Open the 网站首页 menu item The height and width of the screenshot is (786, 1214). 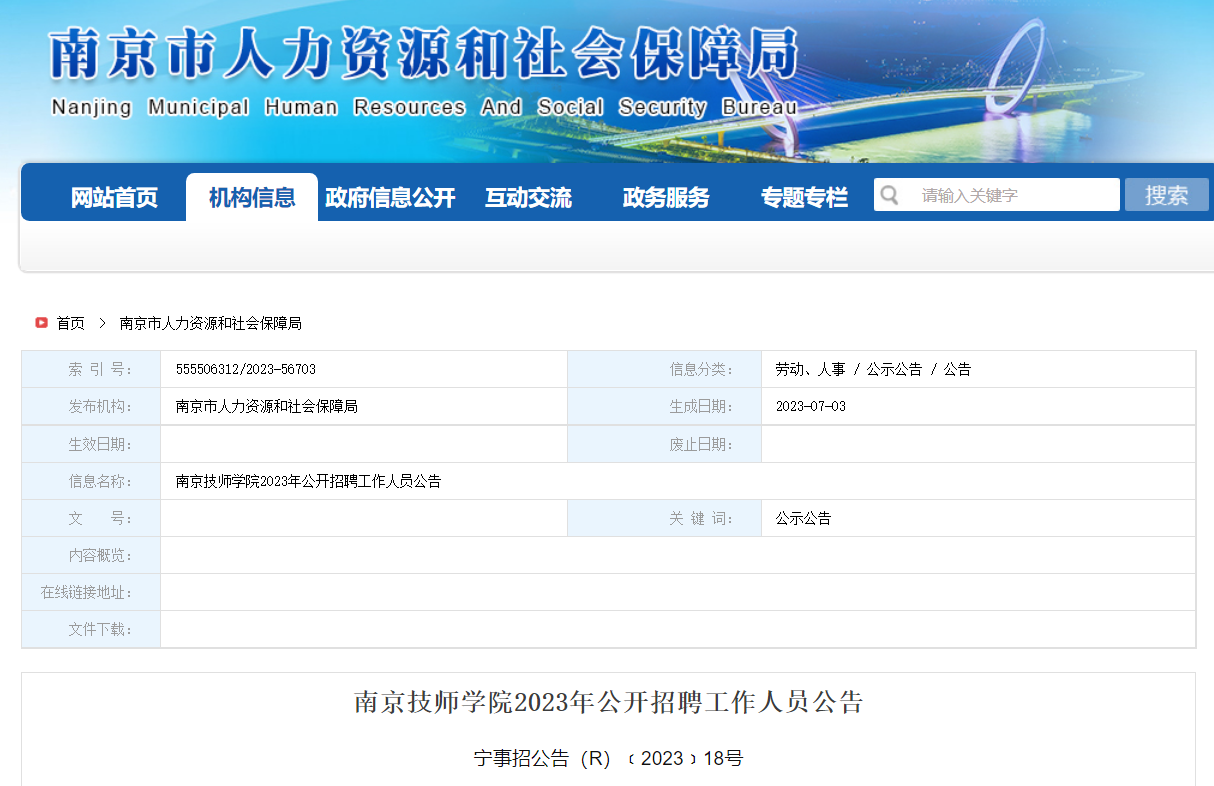point(114,198)
